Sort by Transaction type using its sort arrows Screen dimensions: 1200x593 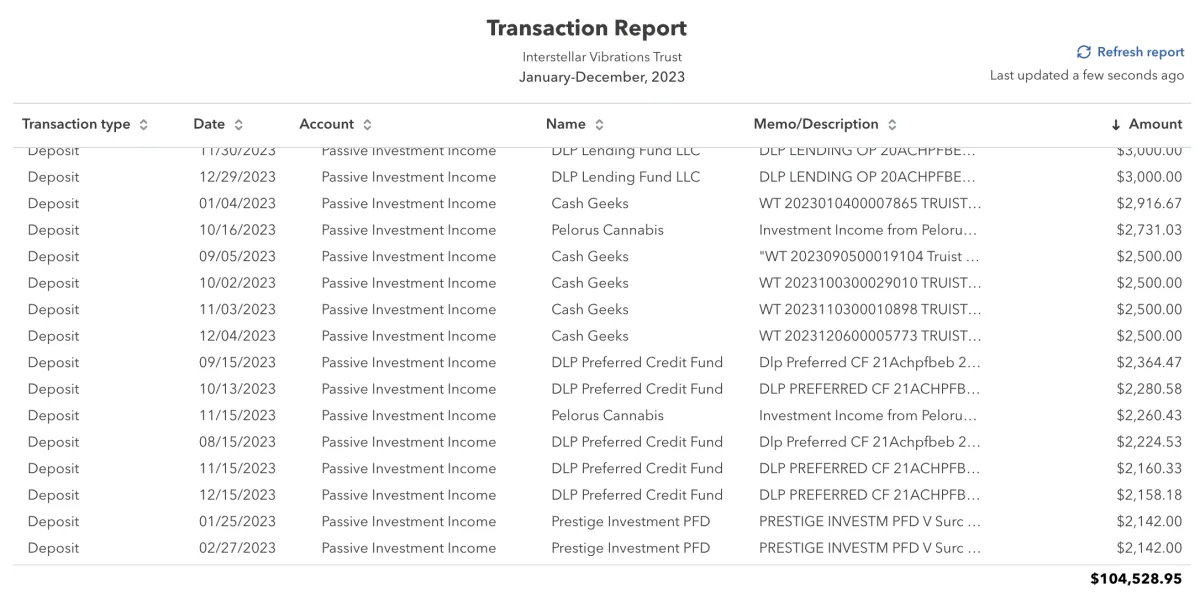[x=144, y=125]
